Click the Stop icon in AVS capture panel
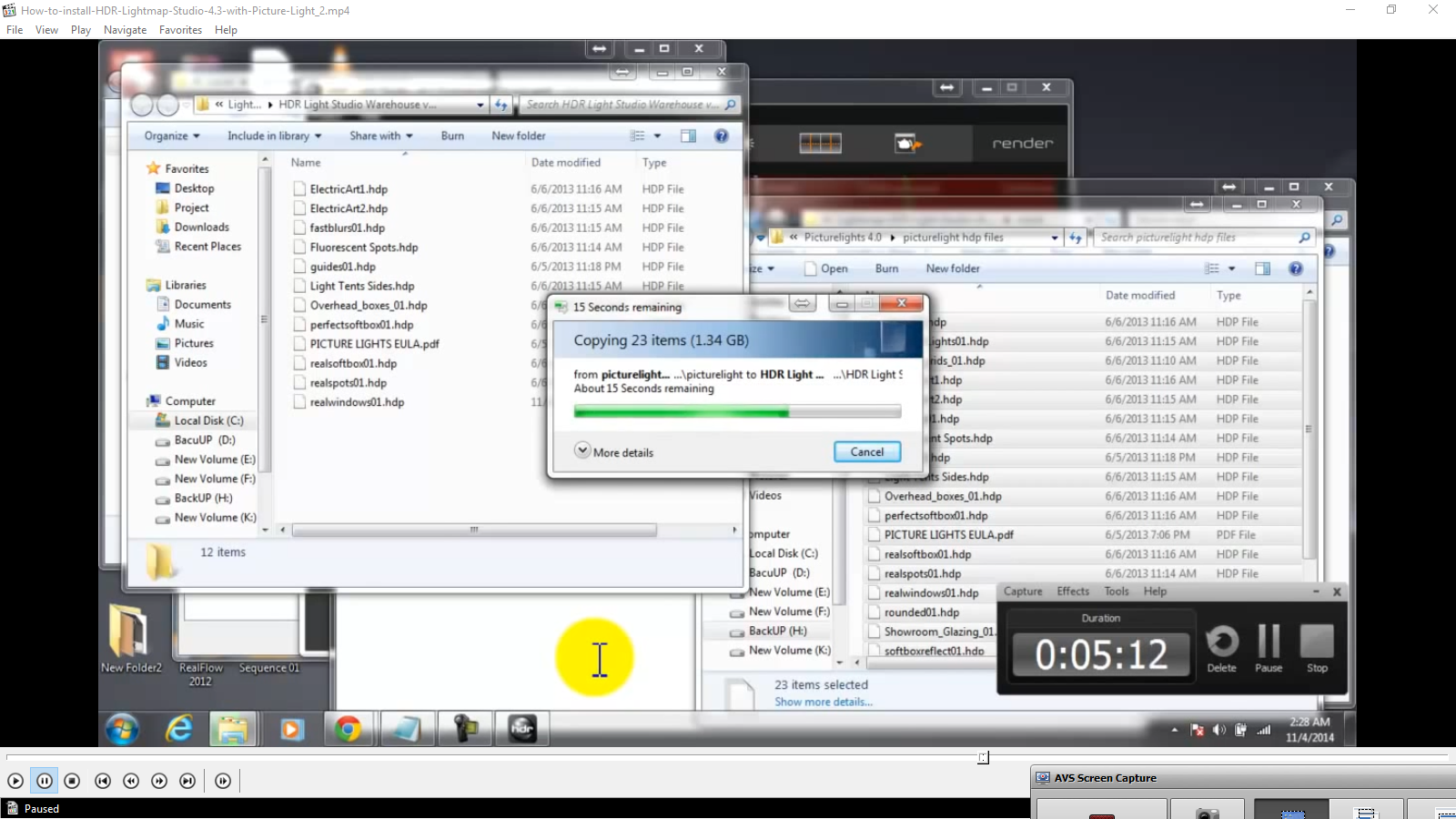Screen dimensions: 1456x819 (x=1317, y=649)
